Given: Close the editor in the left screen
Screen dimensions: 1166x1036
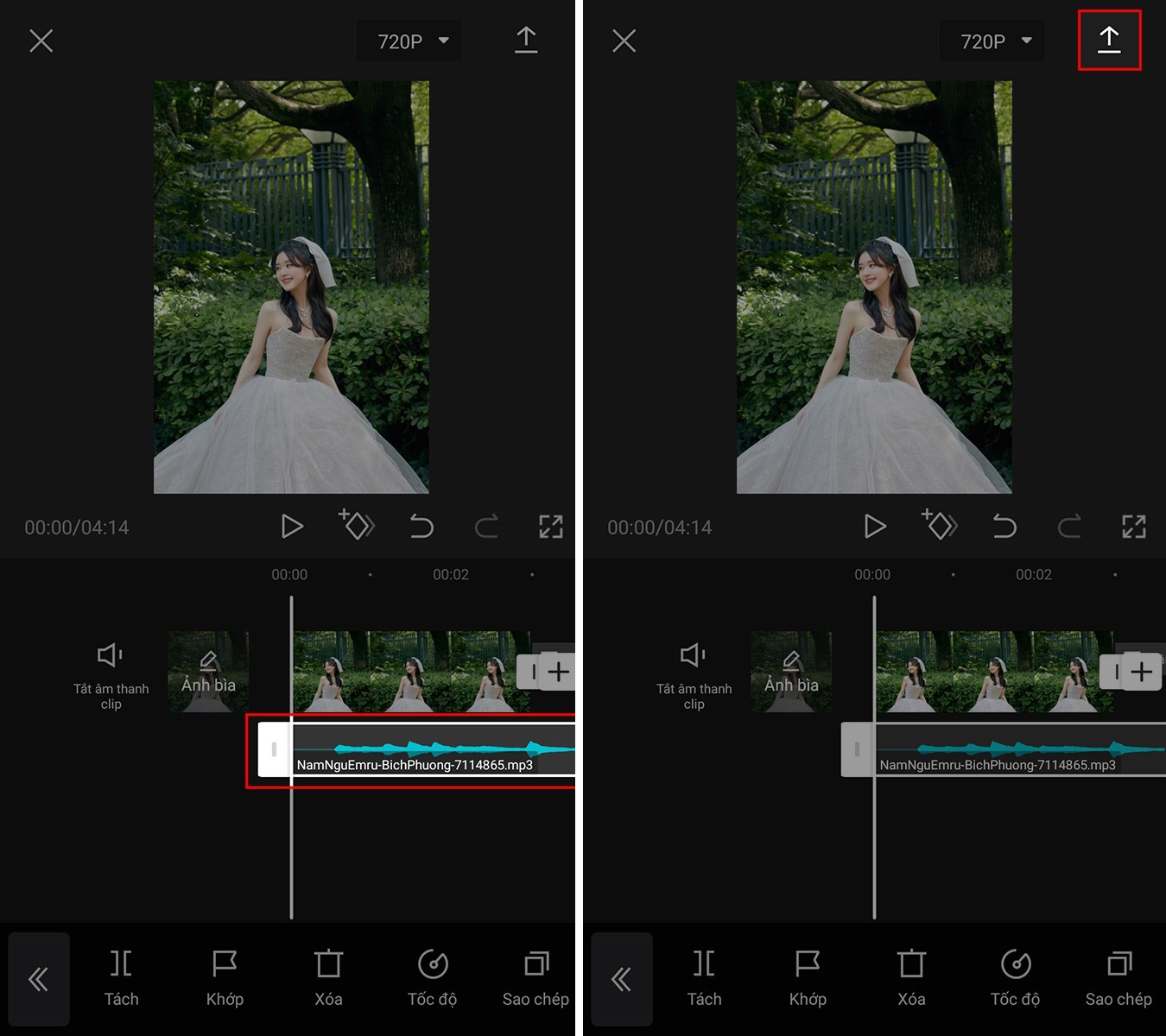Looking at the screenshot, I should (41, 41).
